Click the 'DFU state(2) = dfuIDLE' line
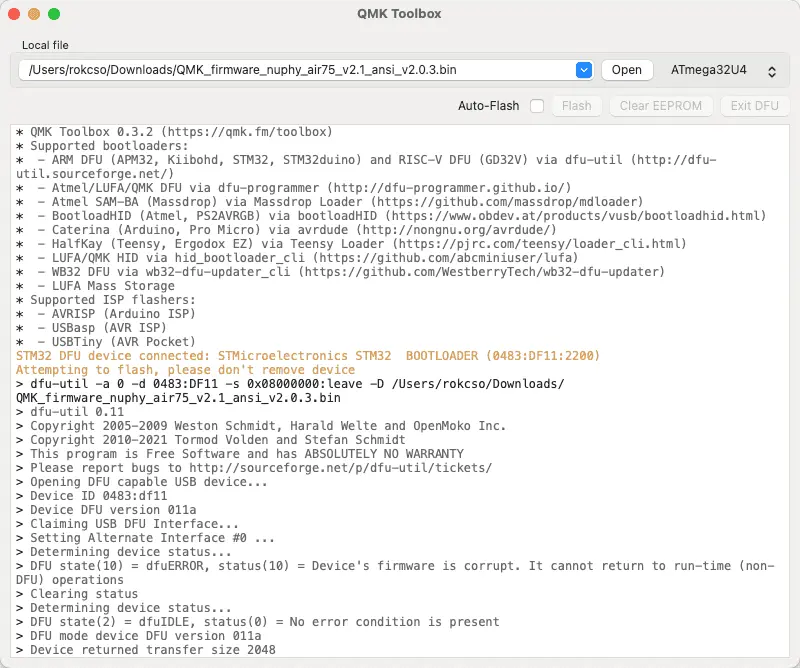 coord(257,622)
